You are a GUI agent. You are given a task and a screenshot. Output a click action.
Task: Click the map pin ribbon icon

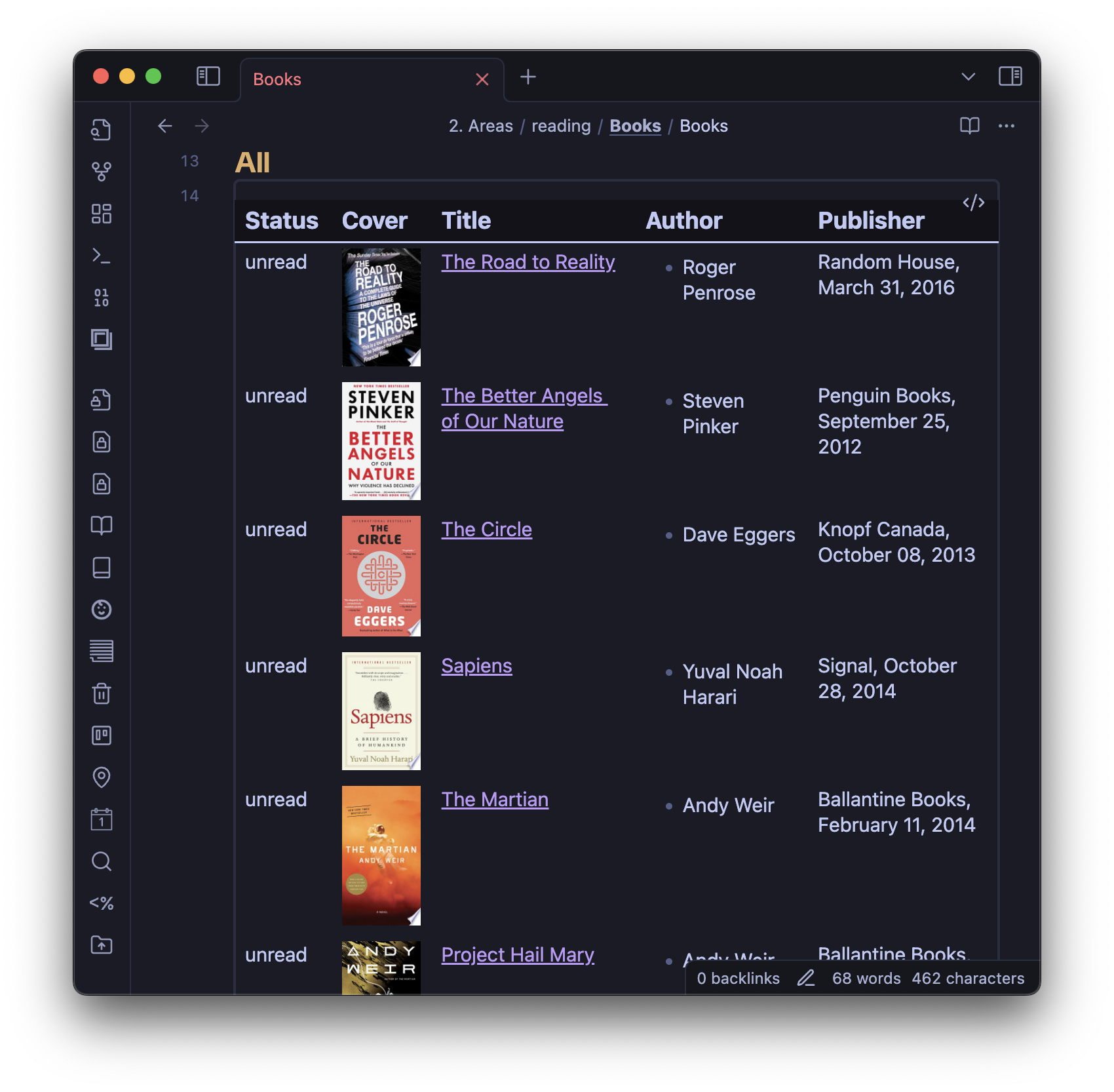point(101,777)
